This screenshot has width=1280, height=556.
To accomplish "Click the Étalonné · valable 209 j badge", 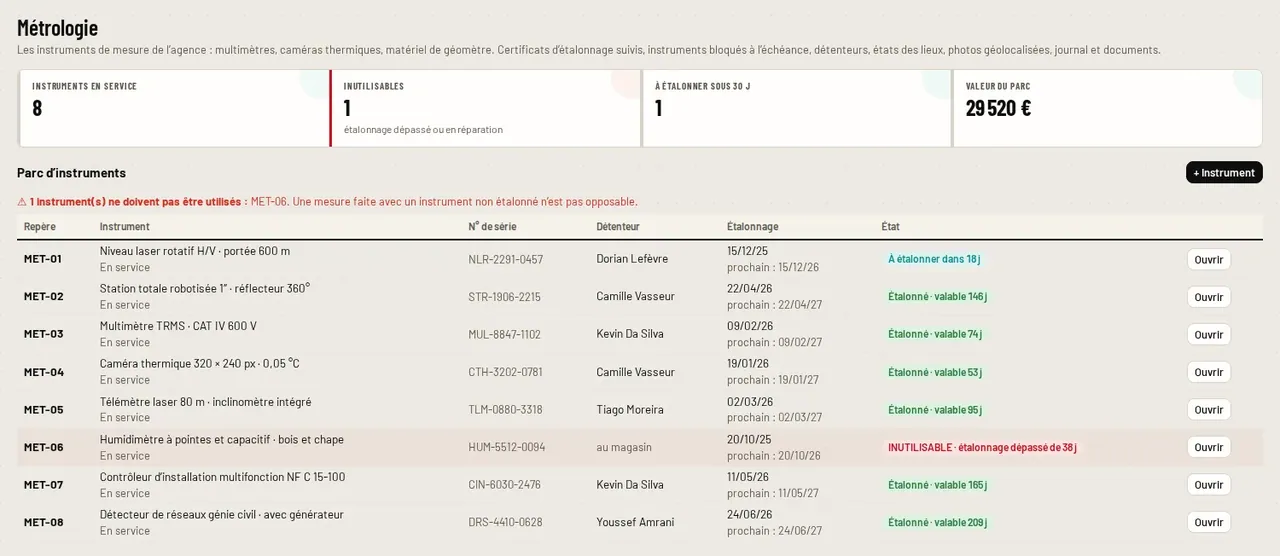I will pos(937,522).
